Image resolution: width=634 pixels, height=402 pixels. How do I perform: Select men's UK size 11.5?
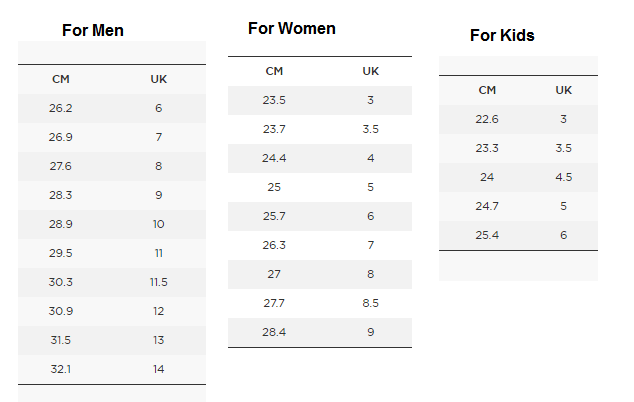point(158,282)
